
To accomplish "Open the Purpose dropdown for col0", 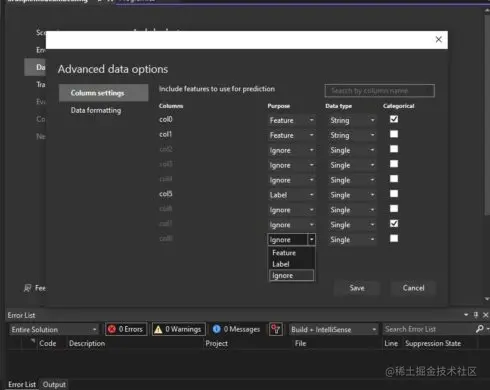I will tap(291, 120).
